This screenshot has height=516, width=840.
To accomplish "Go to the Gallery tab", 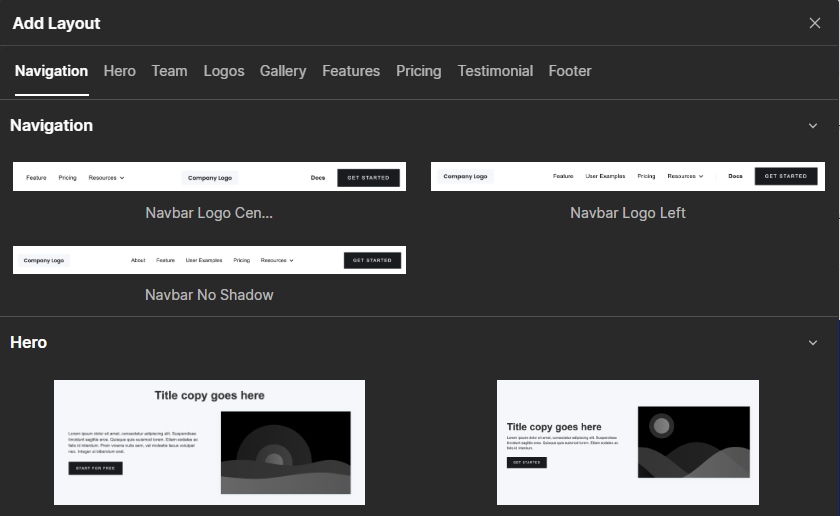I will 283,71.
